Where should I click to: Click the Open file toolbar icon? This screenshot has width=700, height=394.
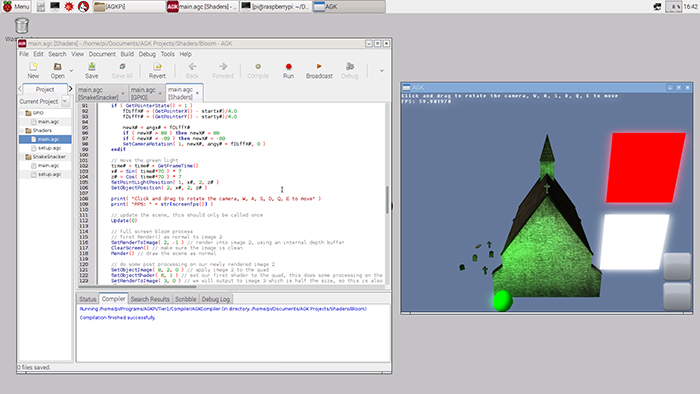pyautogui.click(x=58, y=70)
